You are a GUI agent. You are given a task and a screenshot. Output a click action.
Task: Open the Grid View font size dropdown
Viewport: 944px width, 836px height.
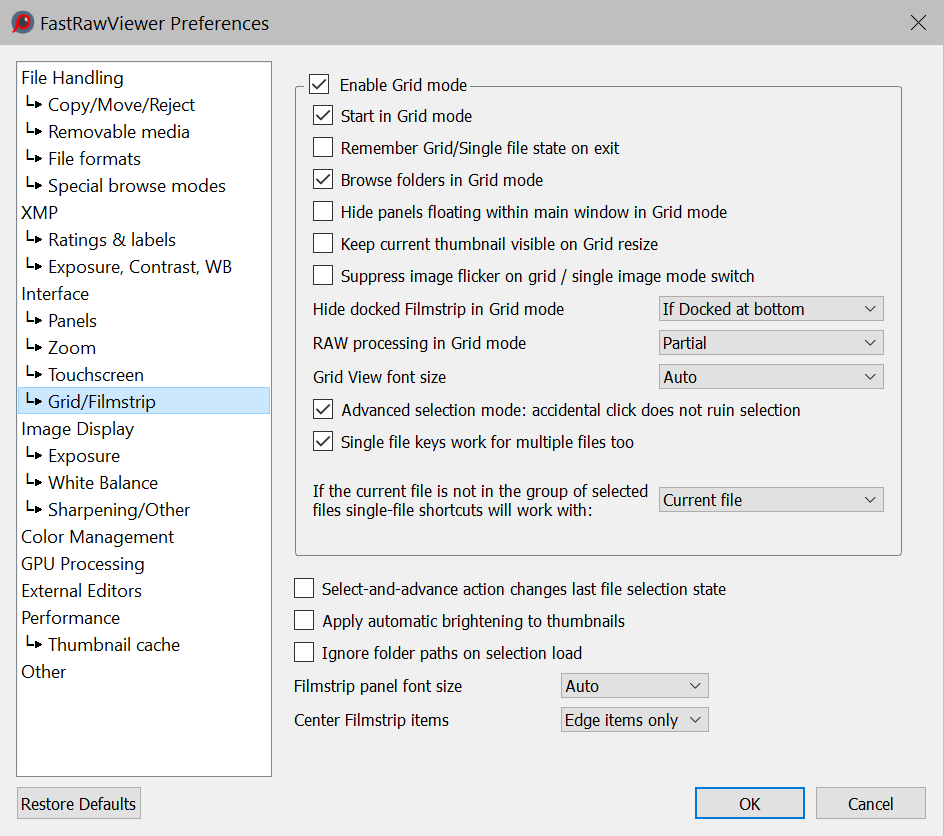771,377
